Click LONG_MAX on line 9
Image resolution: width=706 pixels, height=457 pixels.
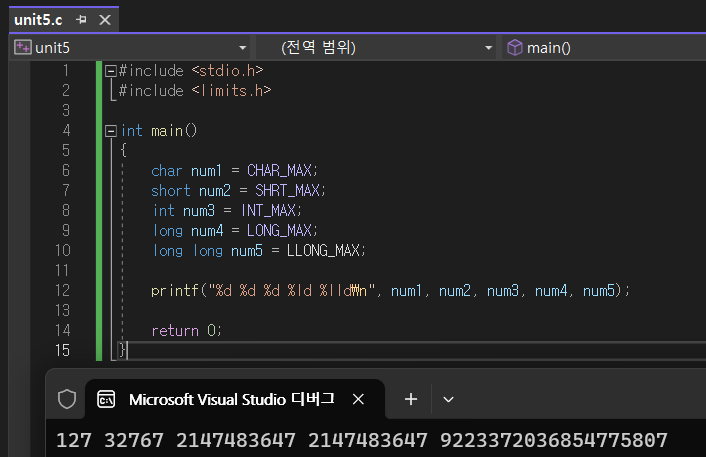pos(279,231)
